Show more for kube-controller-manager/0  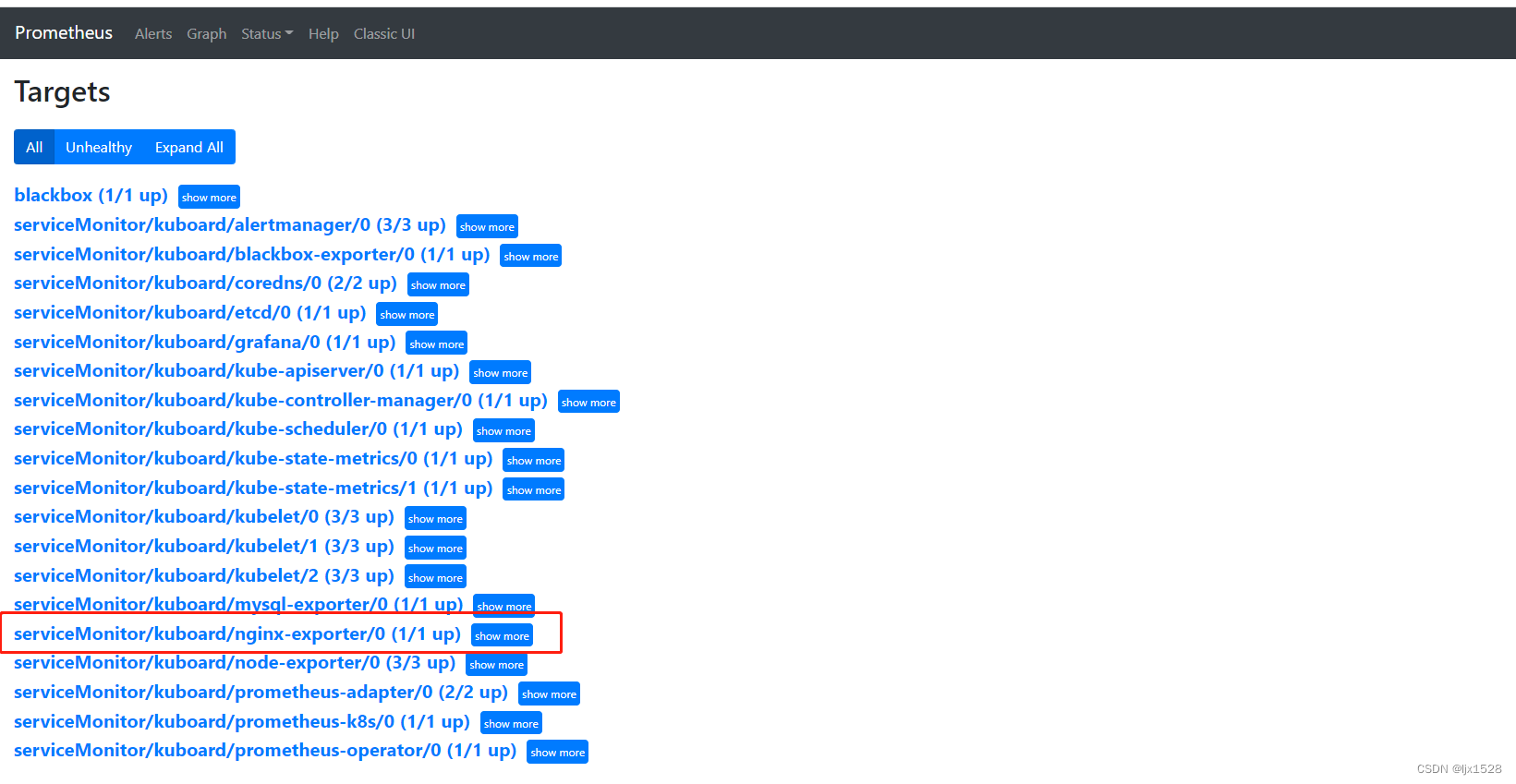pos(588,402)
